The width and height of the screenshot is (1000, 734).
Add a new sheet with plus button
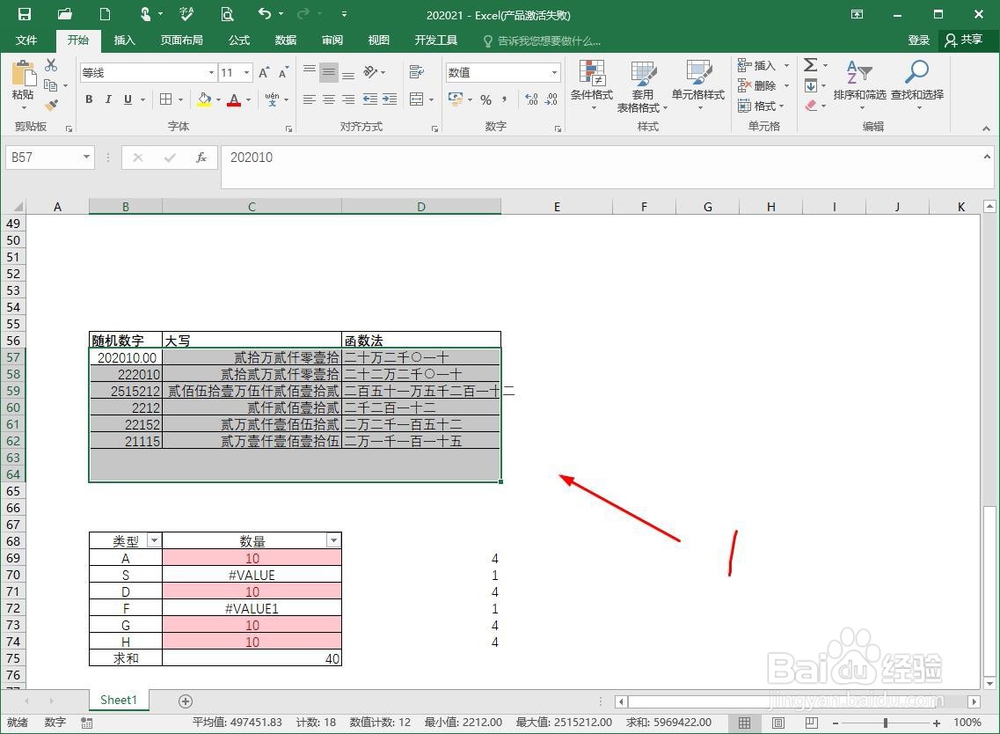(185, 701)
